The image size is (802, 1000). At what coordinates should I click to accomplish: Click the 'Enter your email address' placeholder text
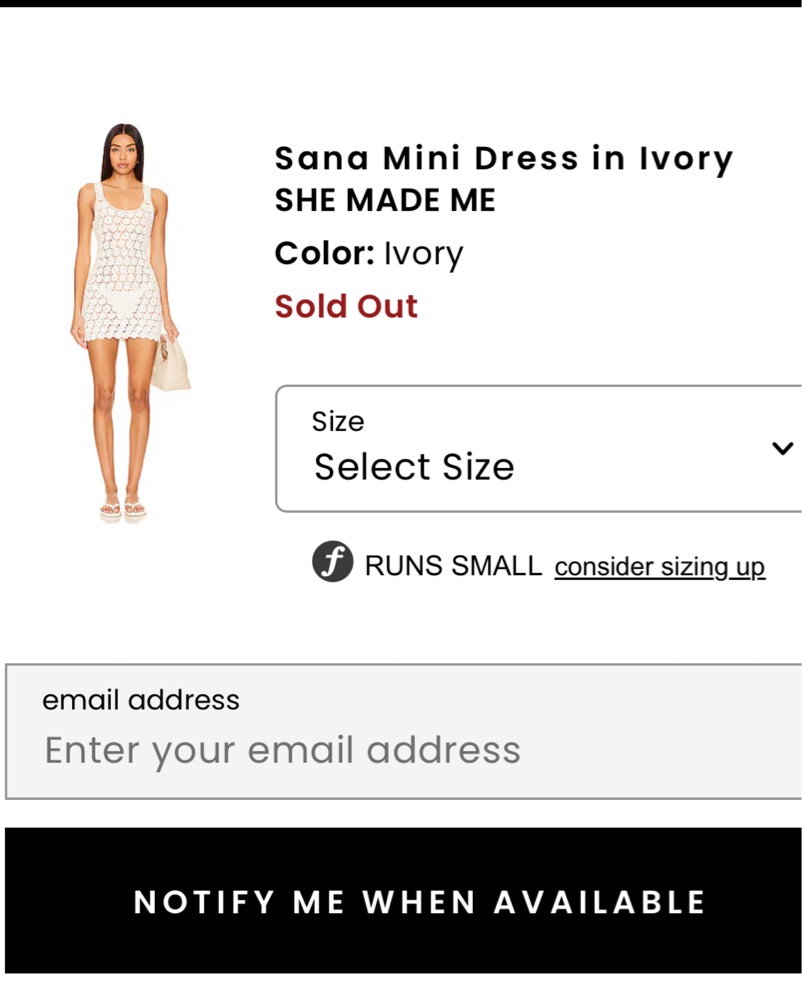(x=283, y=750)
